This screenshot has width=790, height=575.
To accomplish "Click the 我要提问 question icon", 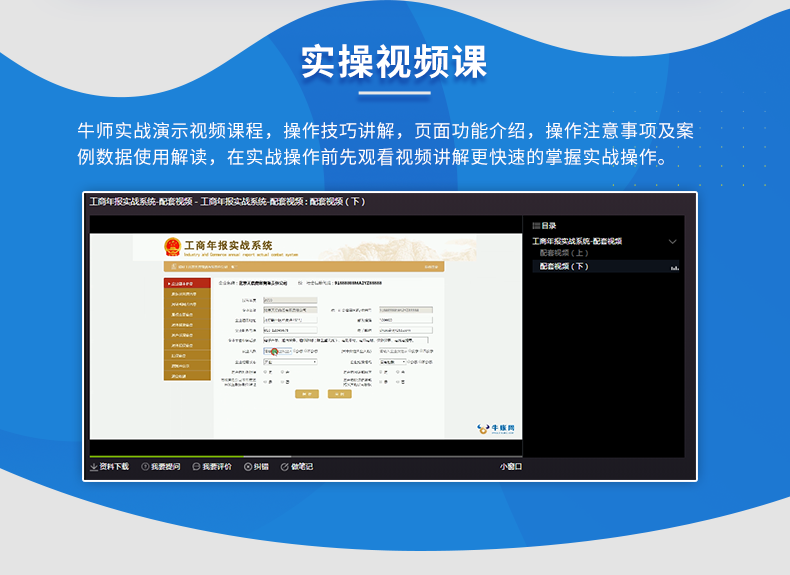I will (145, 466).
